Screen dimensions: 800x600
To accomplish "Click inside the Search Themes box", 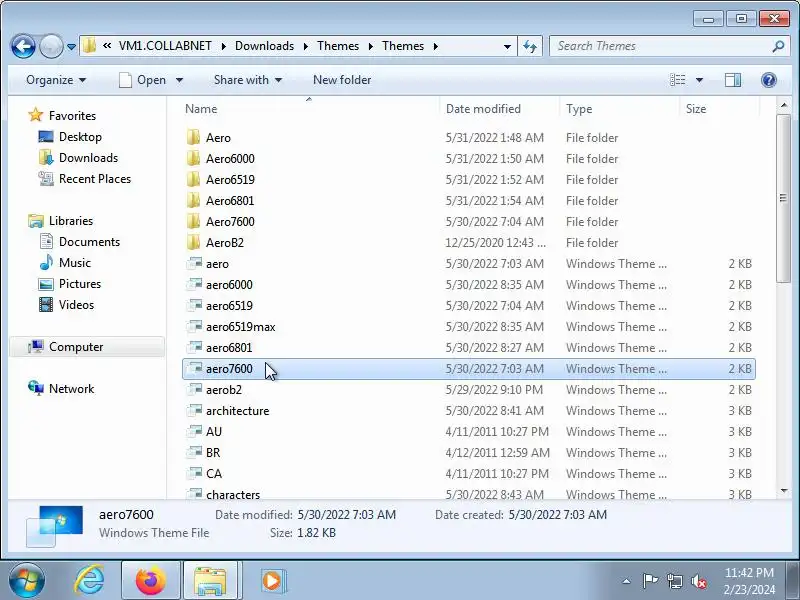I will (663, 46).
